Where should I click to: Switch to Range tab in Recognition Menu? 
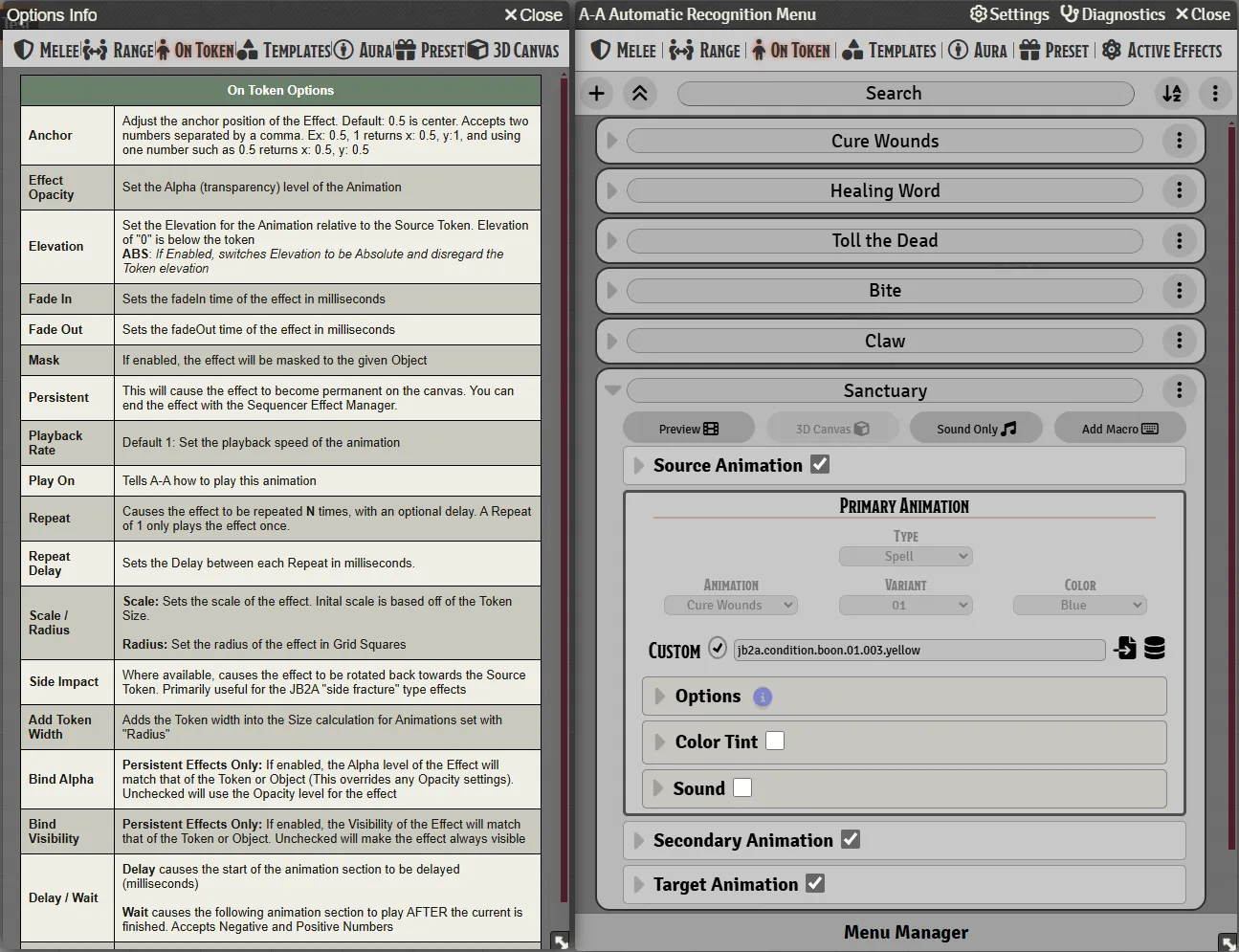click(705, 50)
